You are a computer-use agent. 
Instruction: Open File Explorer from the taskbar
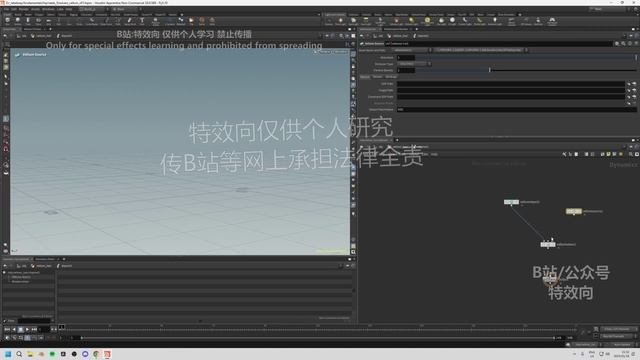click(30, 354)
